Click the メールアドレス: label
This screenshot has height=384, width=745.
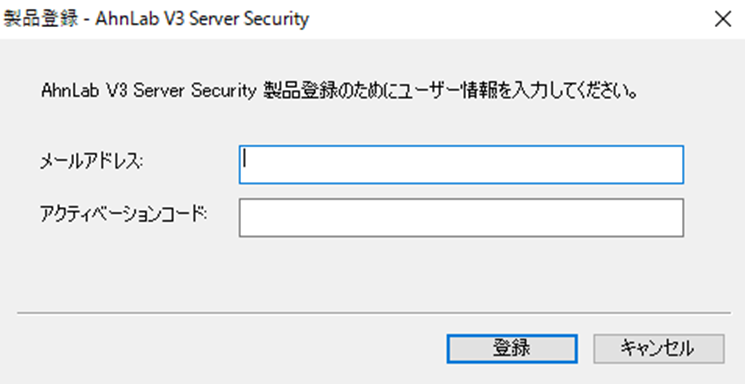click(92, 162)
